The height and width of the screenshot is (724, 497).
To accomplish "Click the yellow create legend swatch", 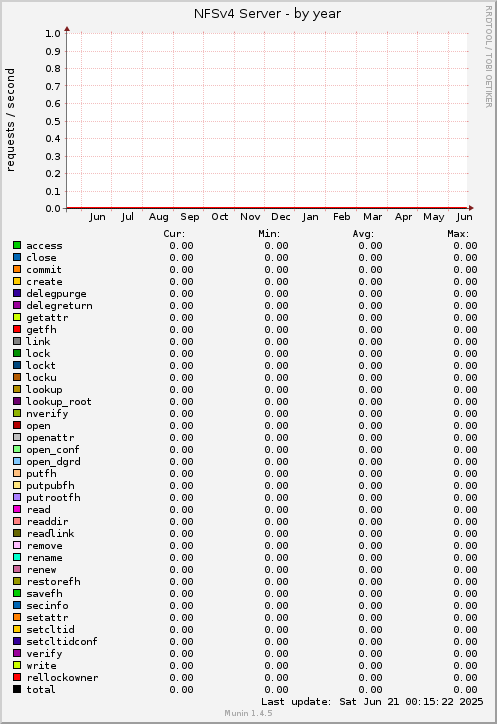I will [17, 281].
